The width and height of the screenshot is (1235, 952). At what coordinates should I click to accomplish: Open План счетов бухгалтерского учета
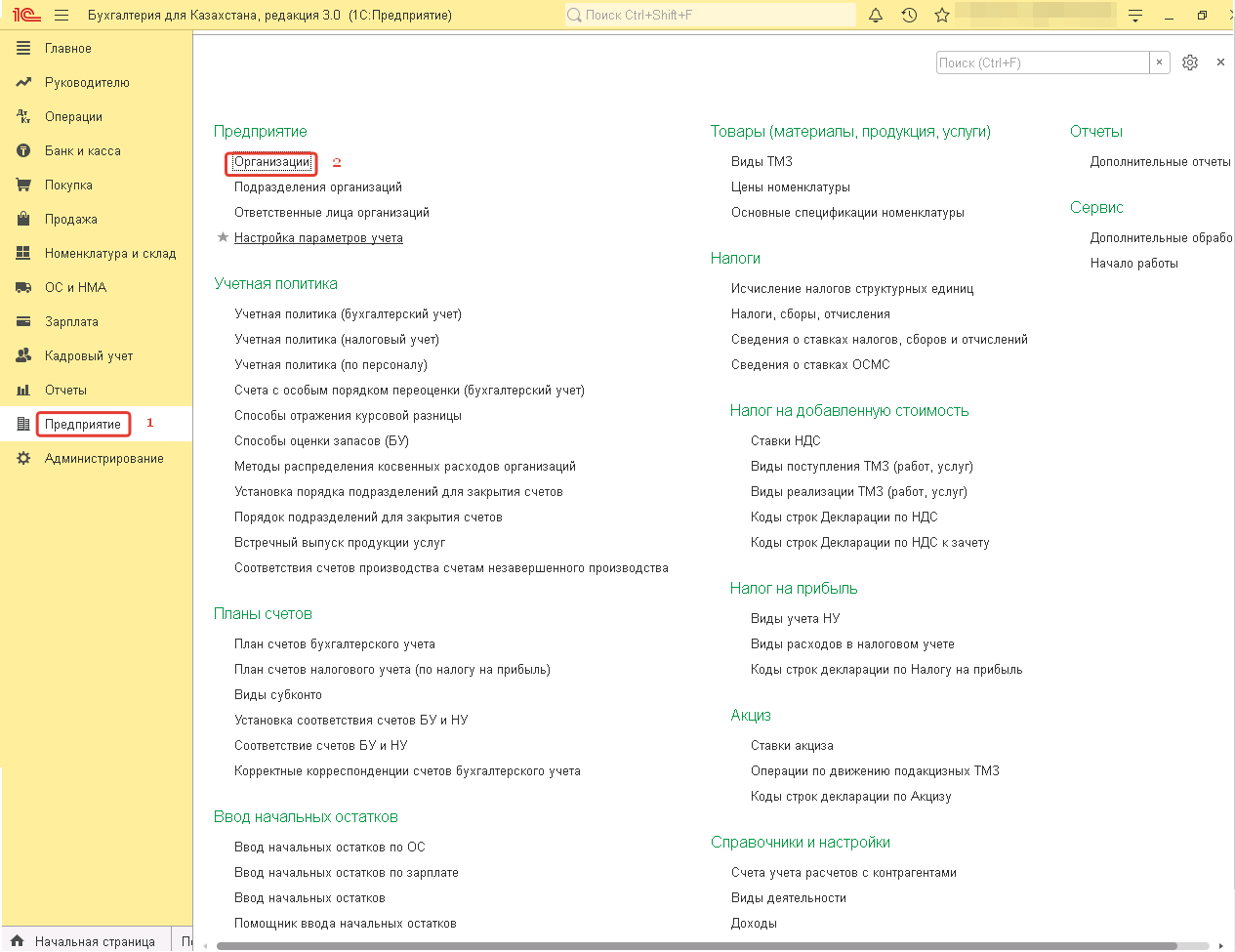tap(335, 644)
